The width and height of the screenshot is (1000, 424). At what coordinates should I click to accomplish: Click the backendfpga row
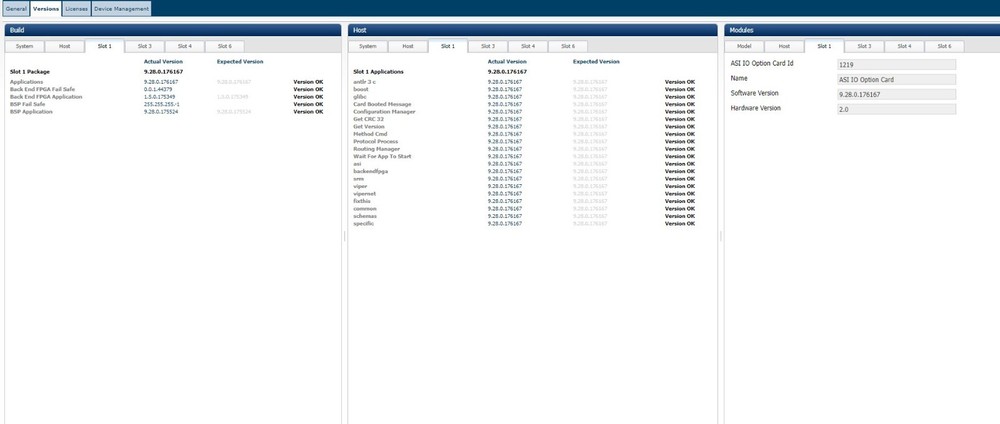click(524, 172)
